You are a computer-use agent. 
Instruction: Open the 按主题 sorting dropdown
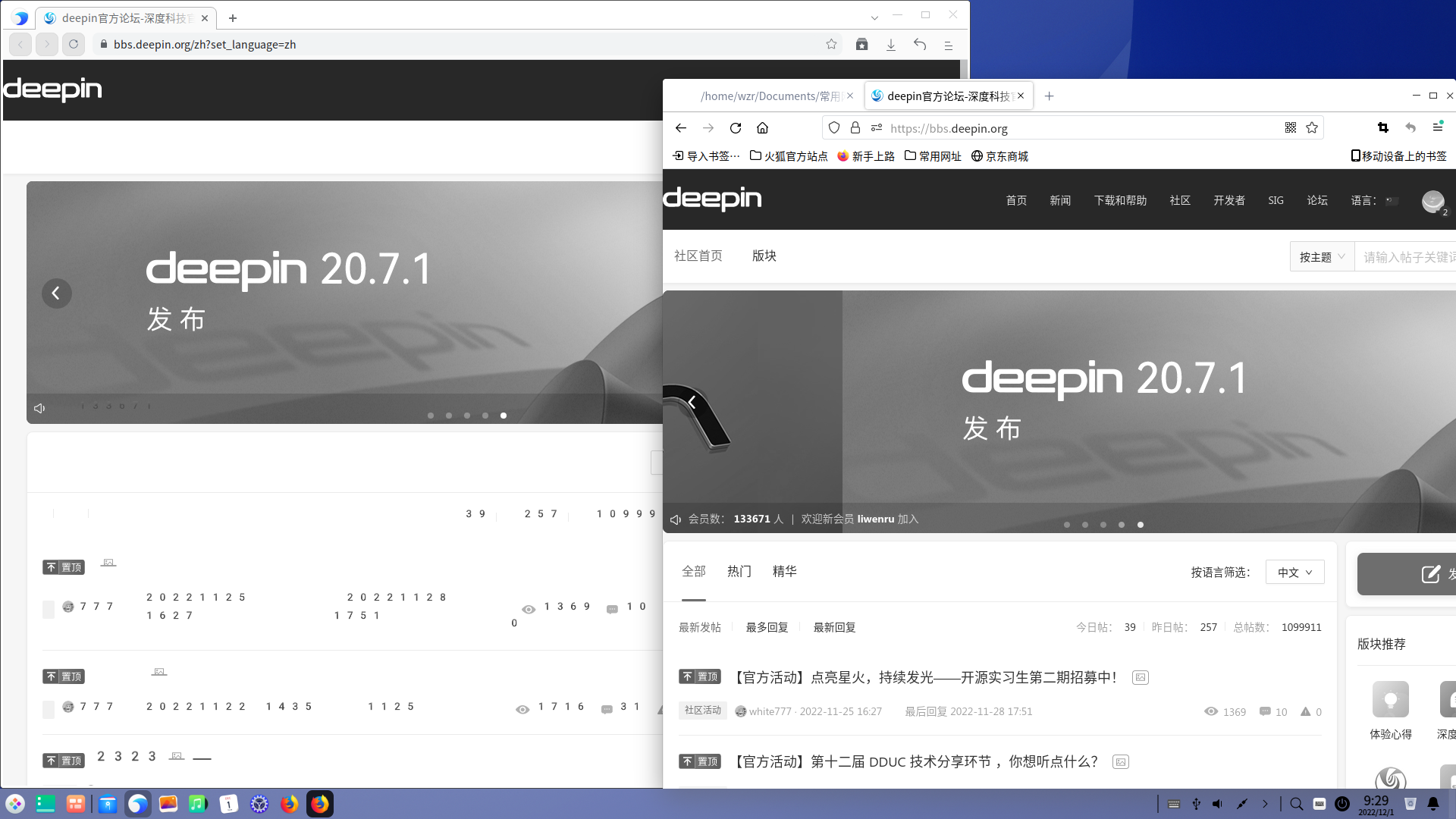tap(1320, 256)
